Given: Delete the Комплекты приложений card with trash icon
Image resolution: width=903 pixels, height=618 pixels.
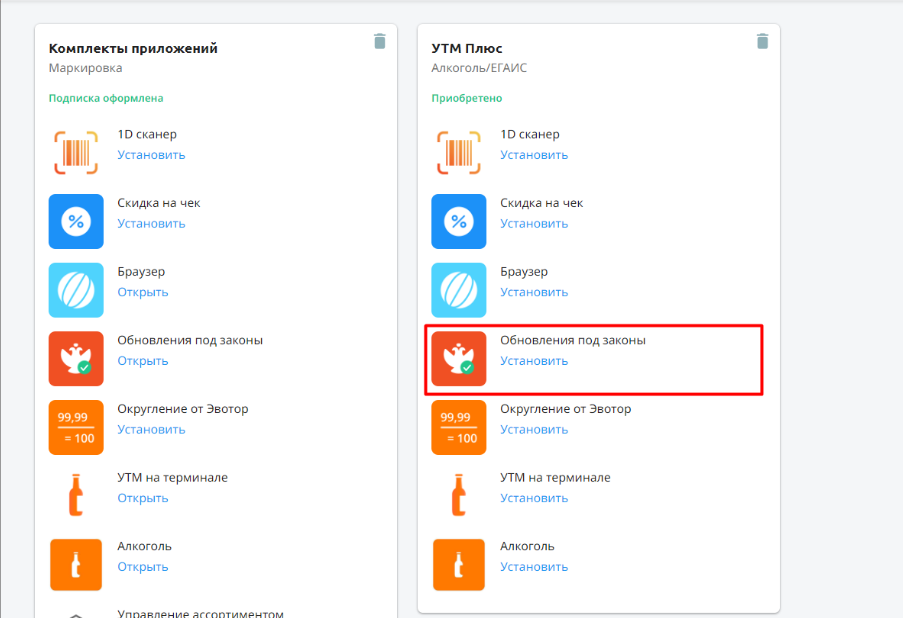Looking at the screenshot, I should pos(380,41).
